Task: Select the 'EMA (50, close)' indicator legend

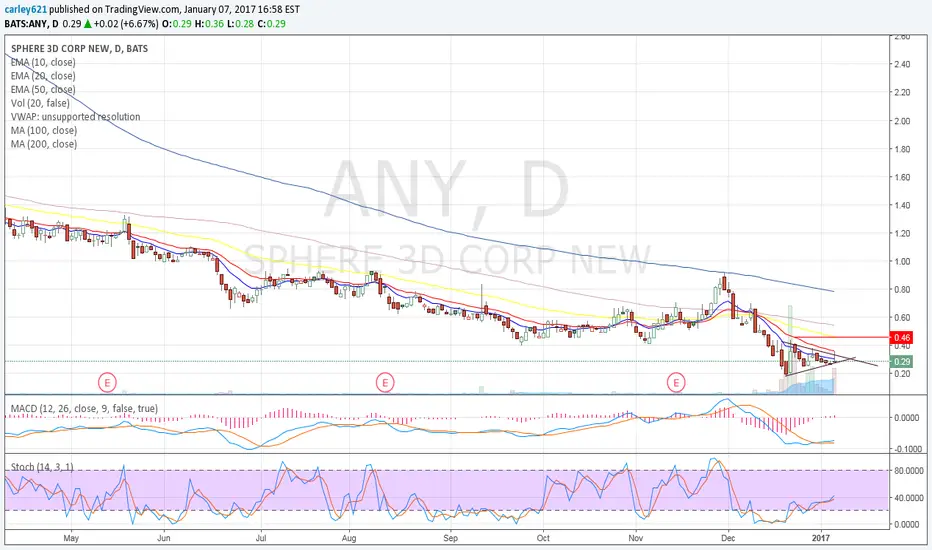Action: pos(43,90)
